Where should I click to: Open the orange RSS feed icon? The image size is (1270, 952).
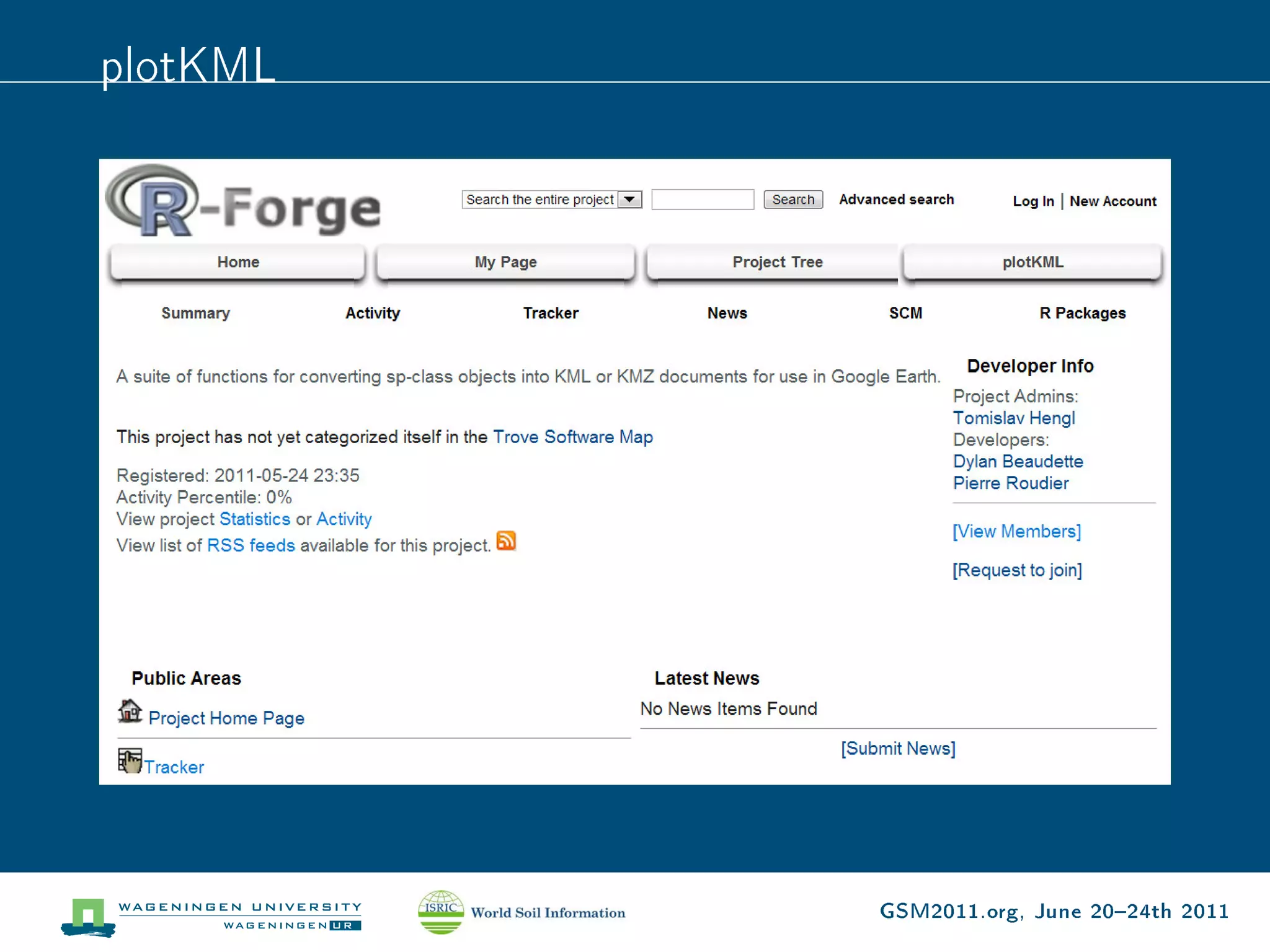tap(506, 541)
